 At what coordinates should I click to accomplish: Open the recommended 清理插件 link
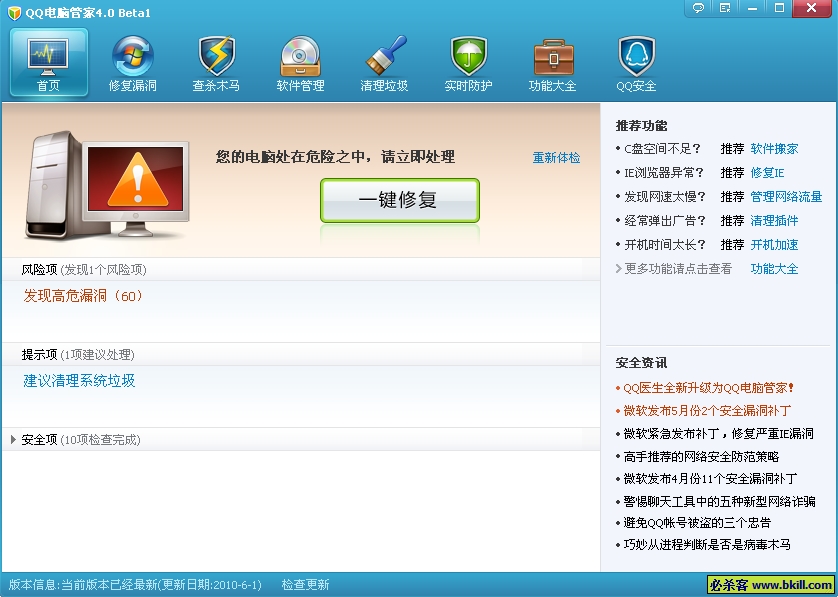pyautogui.click(x=774, y=221)
